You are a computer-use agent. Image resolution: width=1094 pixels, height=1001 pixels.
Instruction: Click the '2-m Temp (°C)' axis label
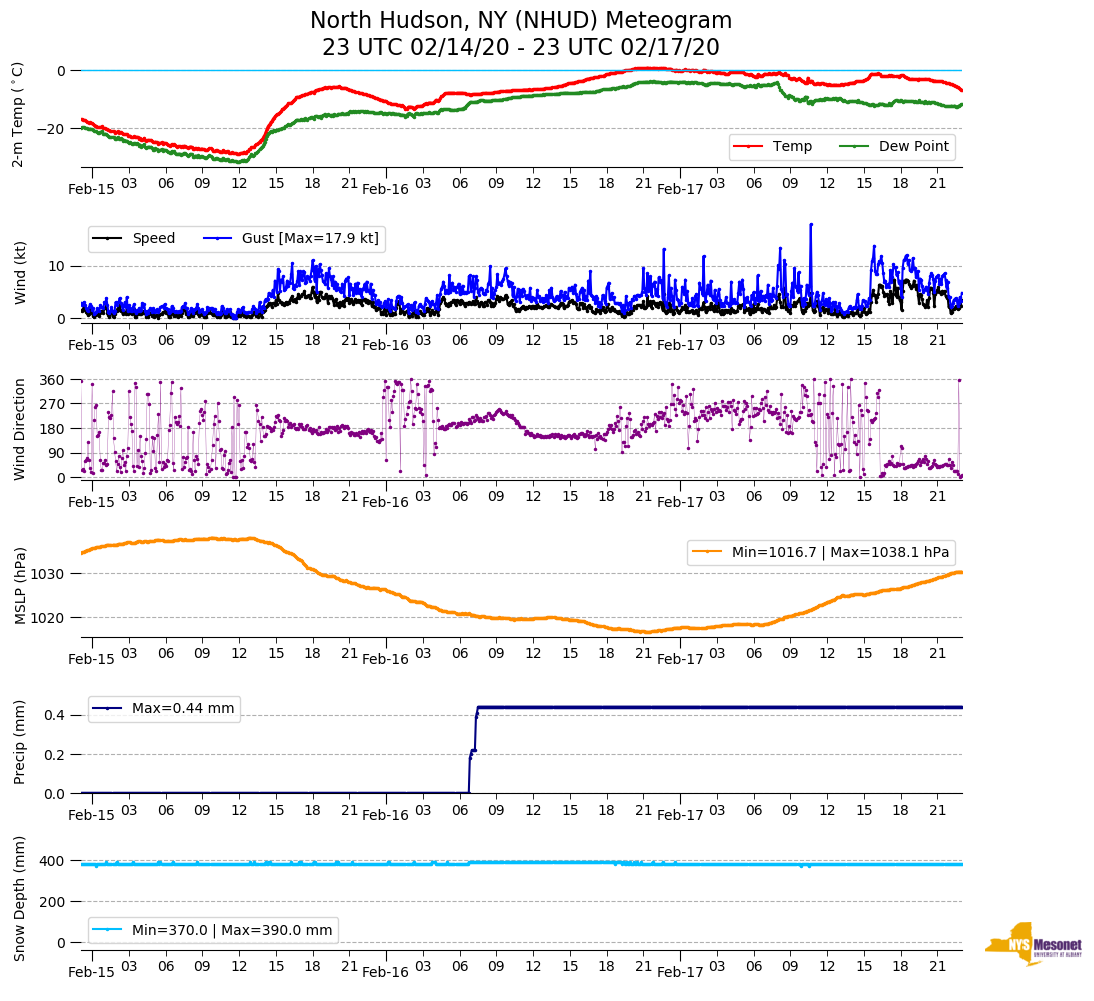[17, 114]
